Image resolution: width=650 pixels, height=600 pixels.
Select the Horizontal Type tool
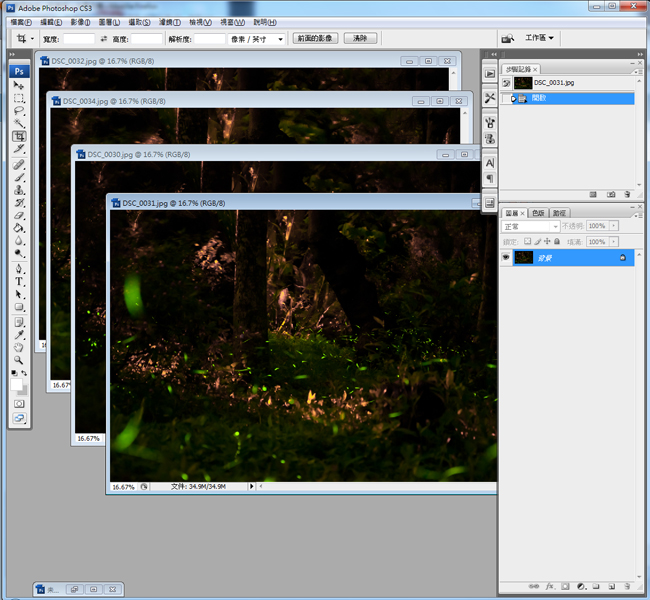[19, 282]
